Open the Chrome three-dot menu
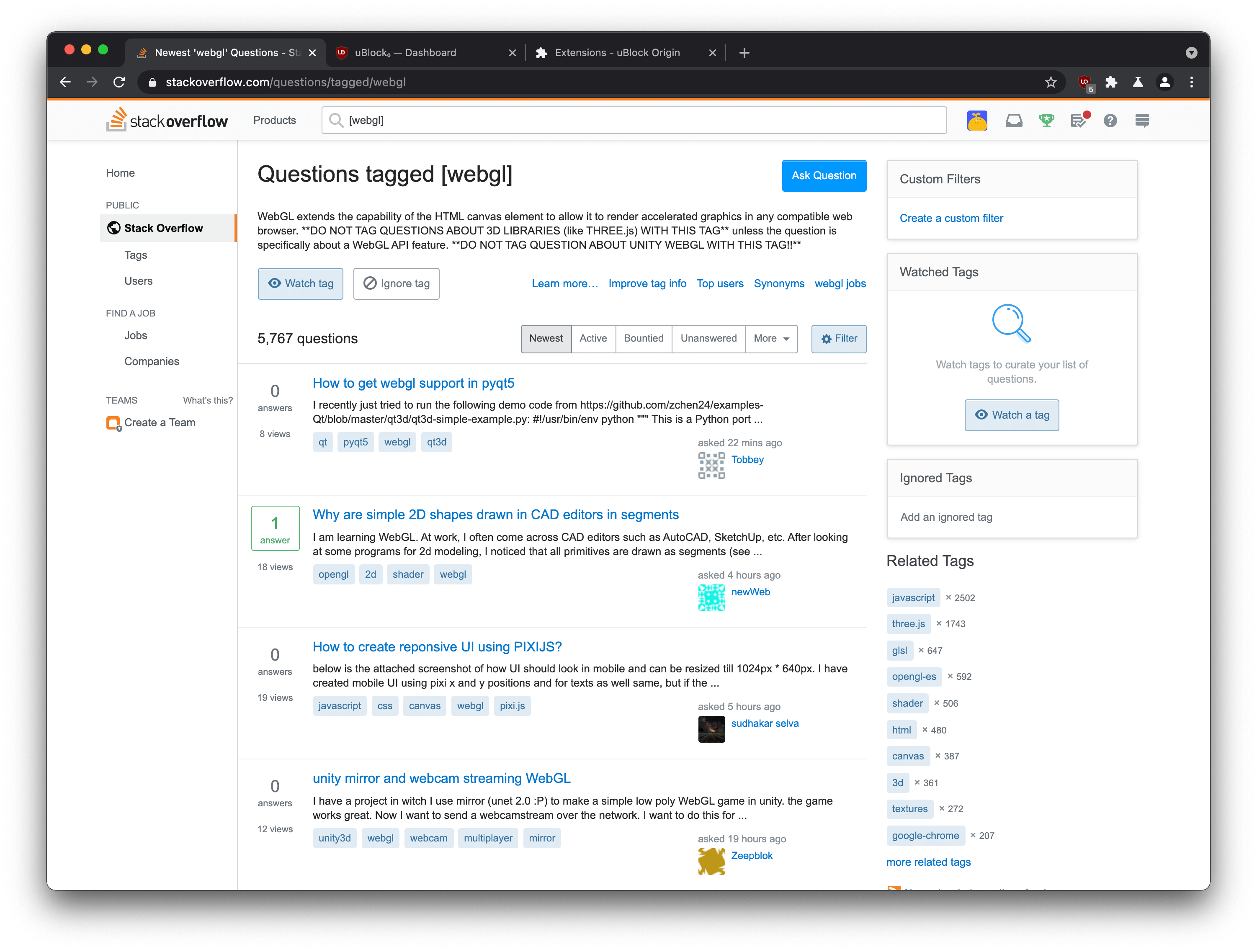 tap(1192, 82)
